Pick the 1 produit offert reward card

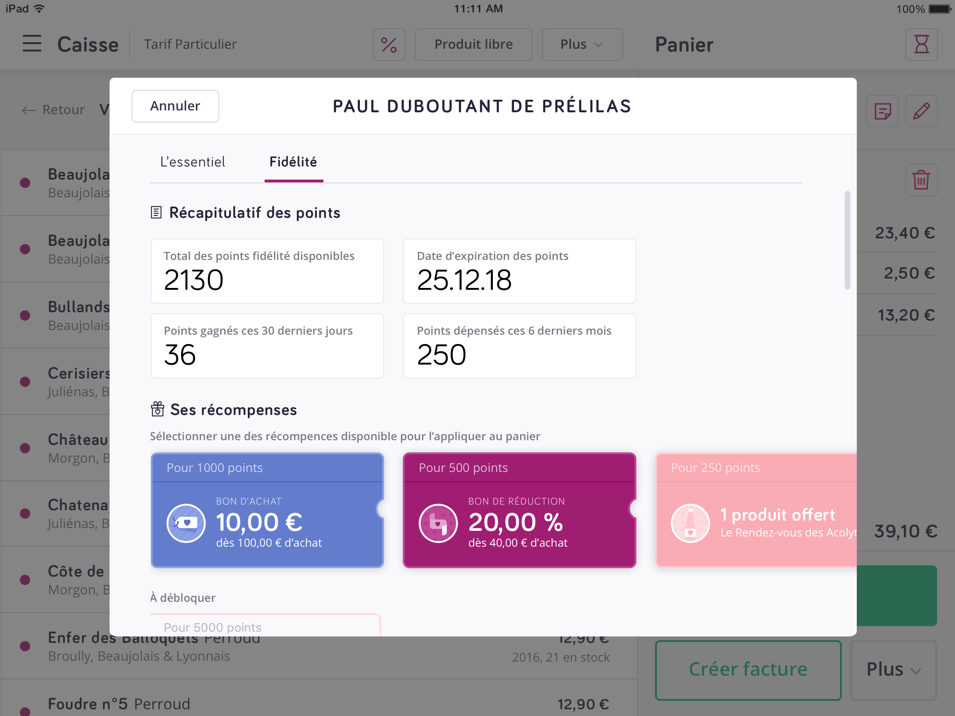(756, 510)
